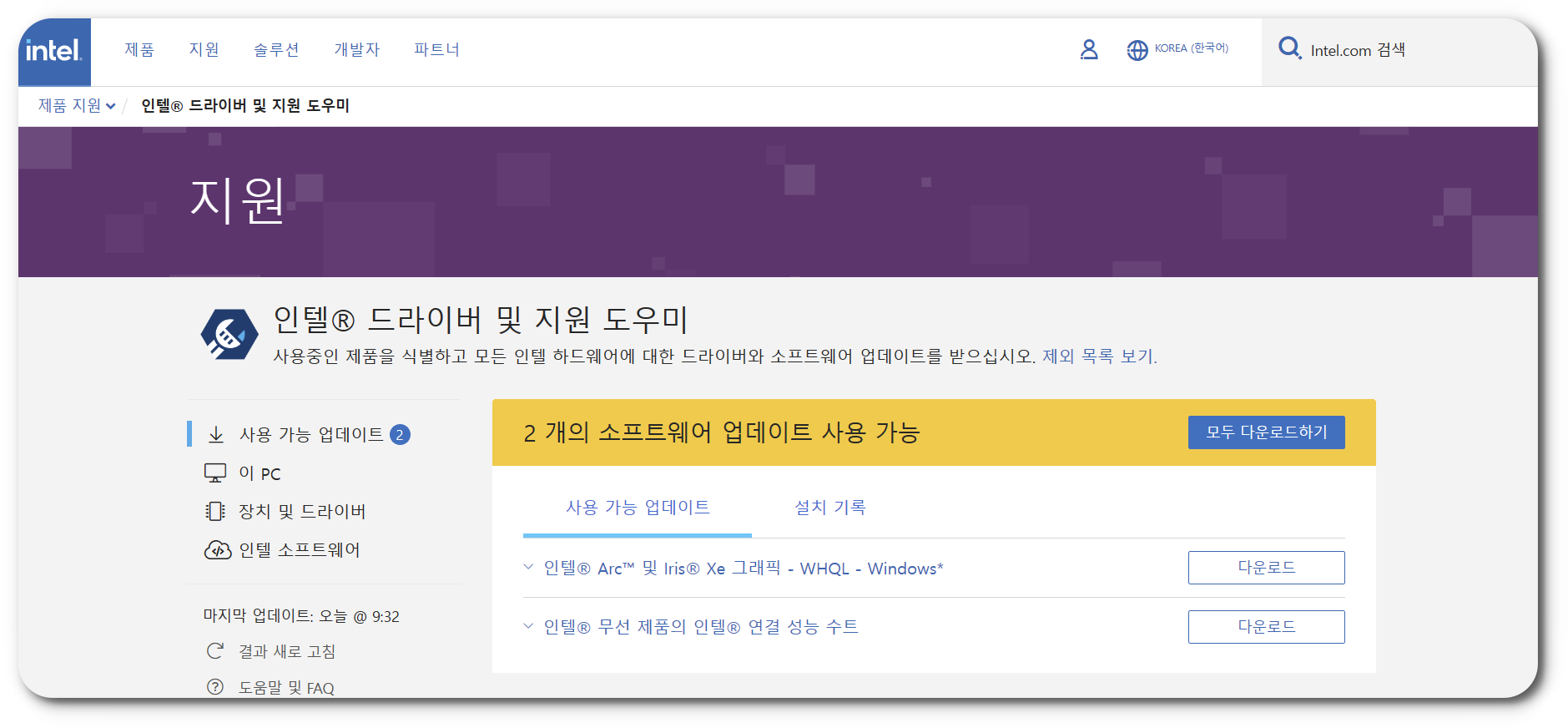The width and height of the screenshot is (1568, 728).
Task: Switch to the 사용 가능 업데이트 tab
Action: coord(638,508)
